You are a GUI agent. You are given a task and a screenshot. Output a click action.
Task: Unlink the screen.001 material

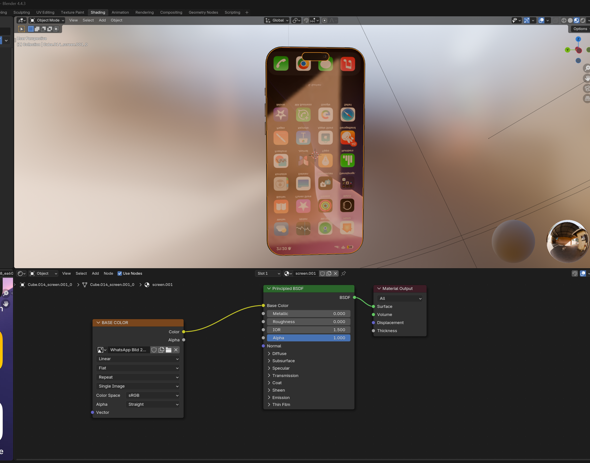[x=335, y=274]
